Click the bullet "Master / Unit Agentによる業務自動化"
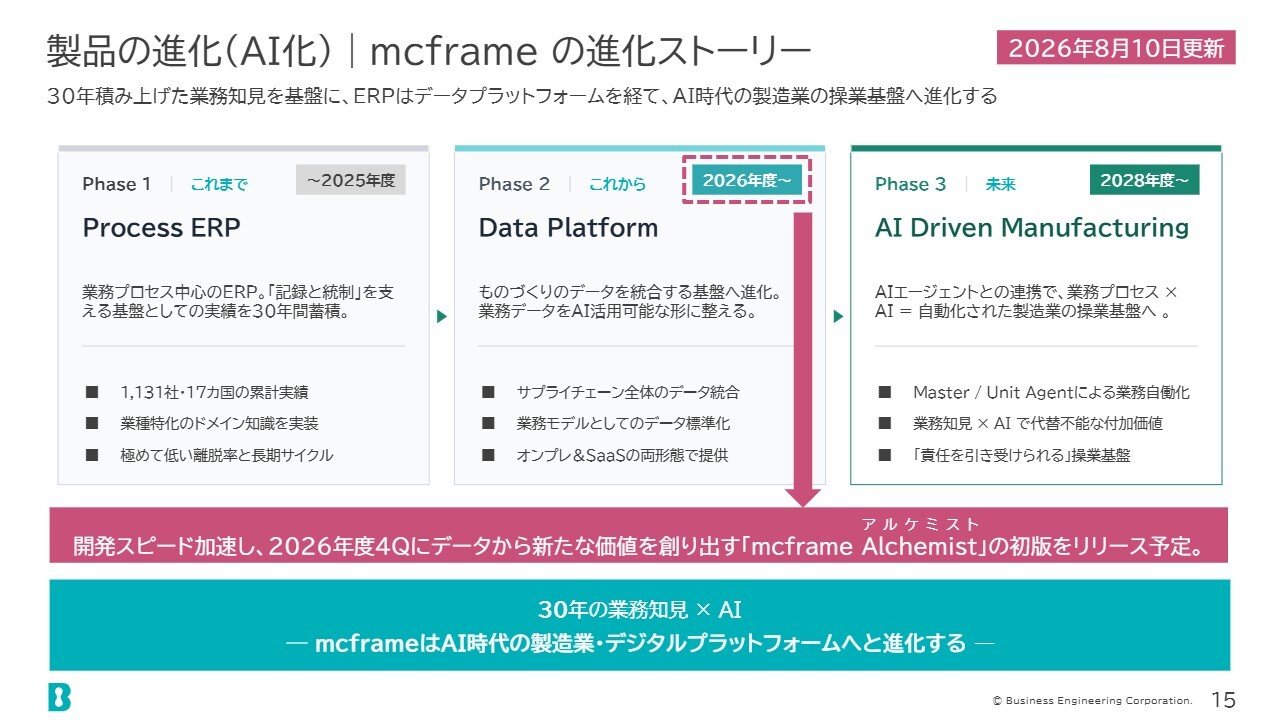 coord(1051,392)
